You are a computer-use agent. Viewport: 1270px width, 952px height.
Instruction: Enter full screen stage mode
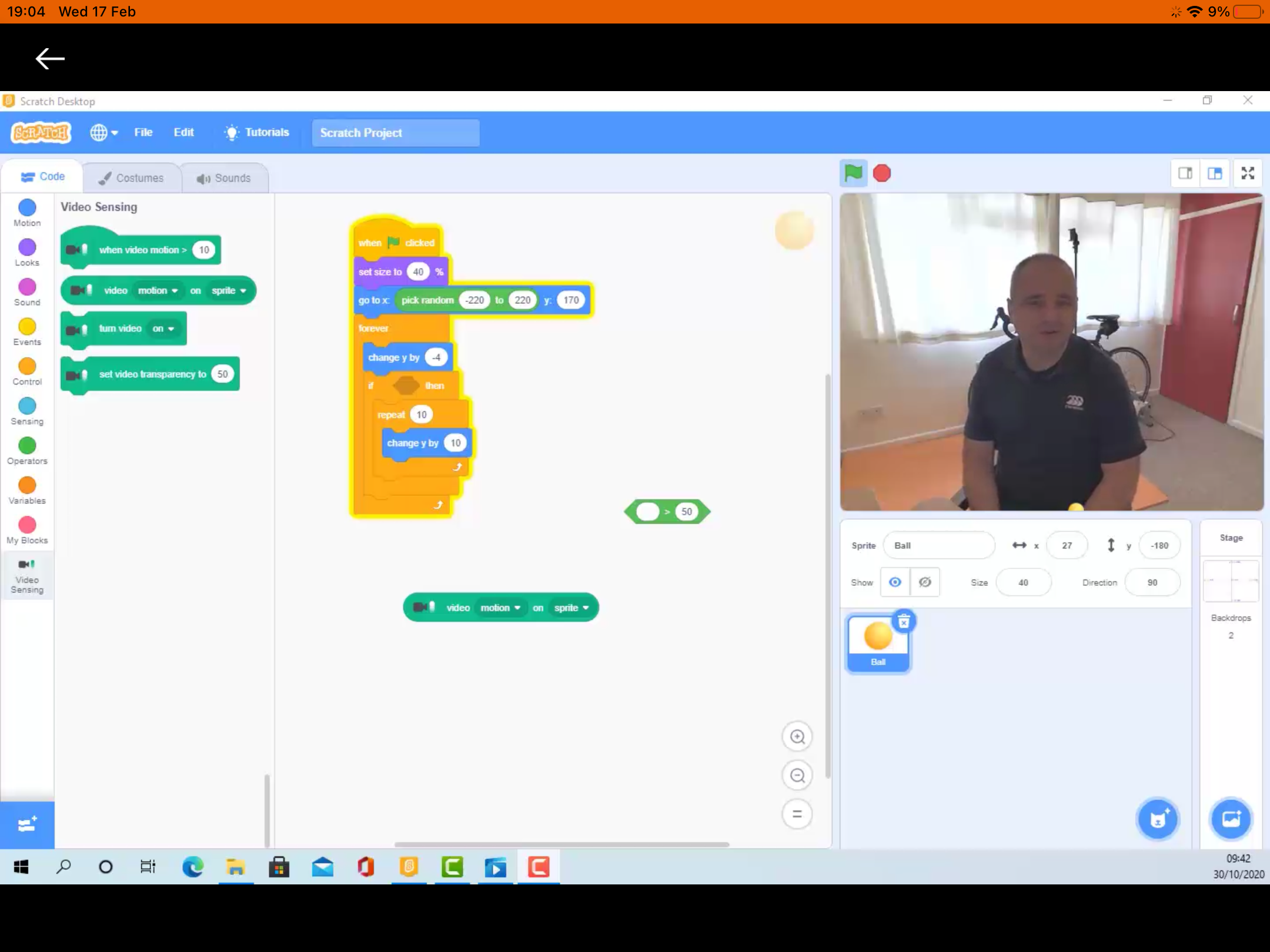[1248, 173]
